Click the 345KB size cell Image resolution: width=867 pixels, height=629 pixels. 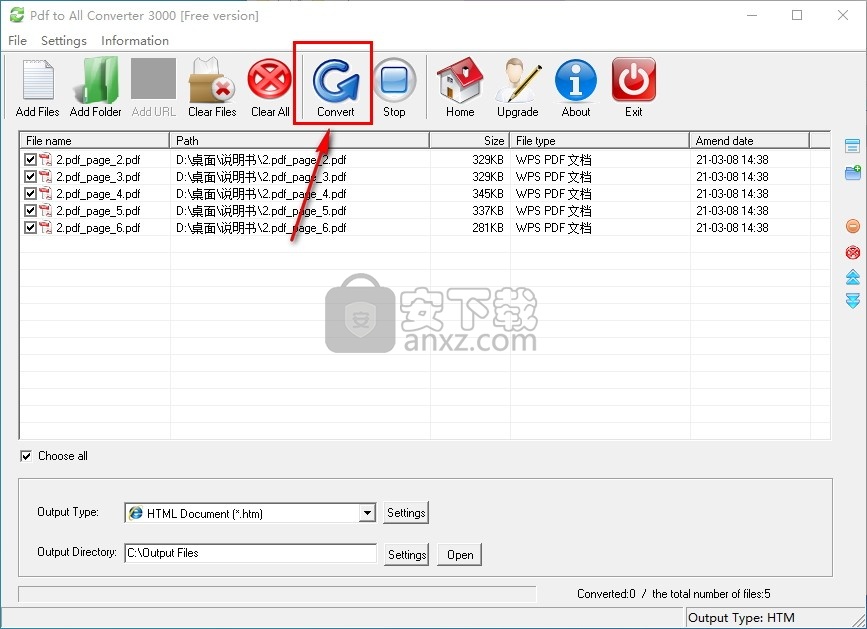(488, 194)
